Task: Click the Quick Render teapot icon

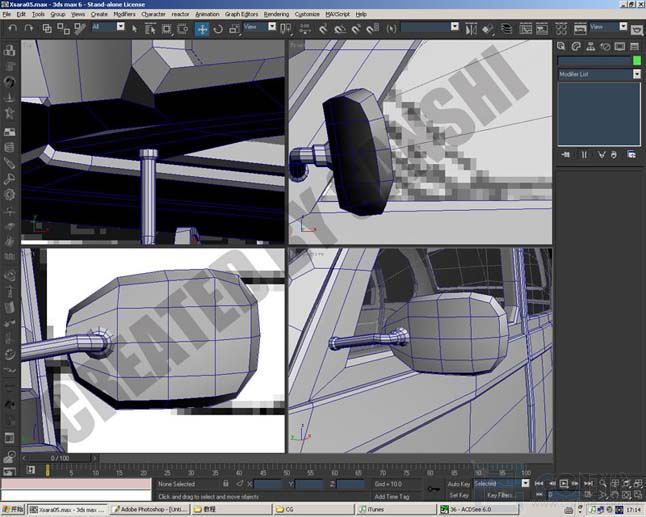Action: coord(637,30)
